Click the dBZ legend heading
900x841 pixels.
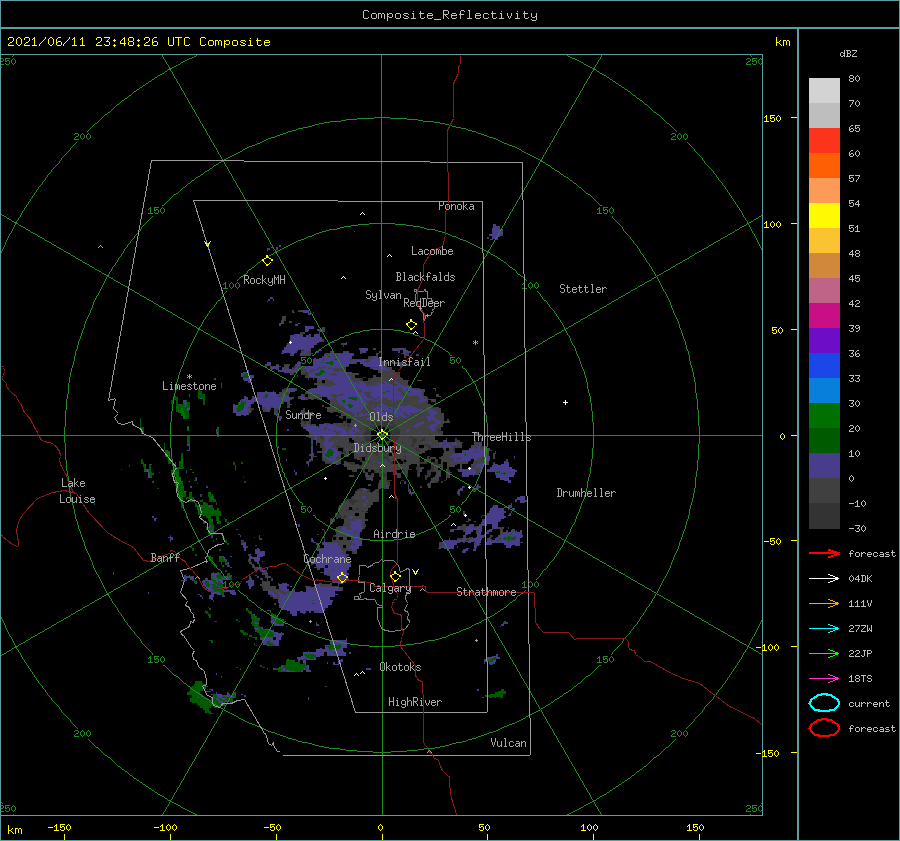pos(848,54)
